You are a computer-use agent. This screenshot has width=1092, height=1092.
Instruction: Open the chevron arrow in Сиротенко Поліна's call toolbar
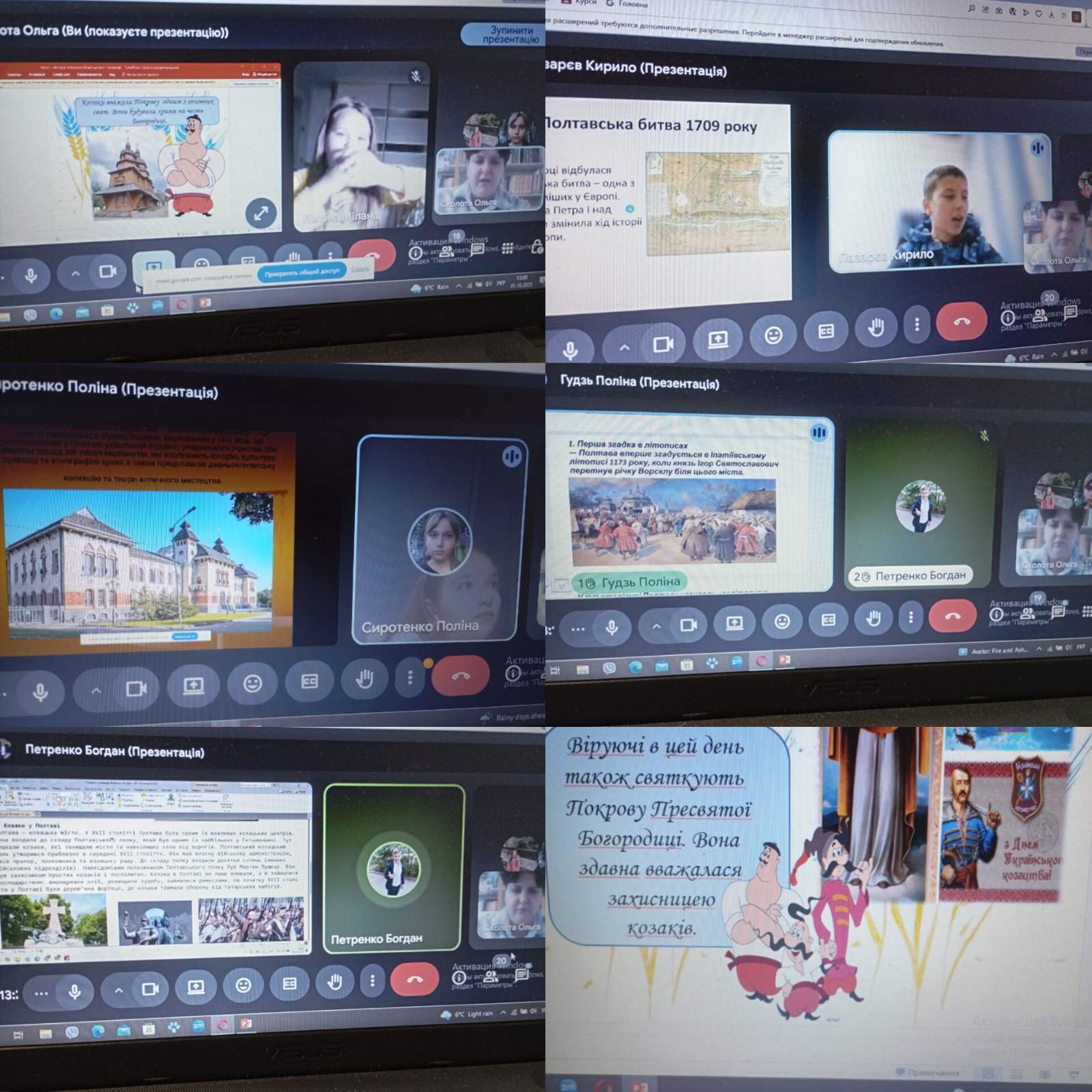tap(96, 691)
